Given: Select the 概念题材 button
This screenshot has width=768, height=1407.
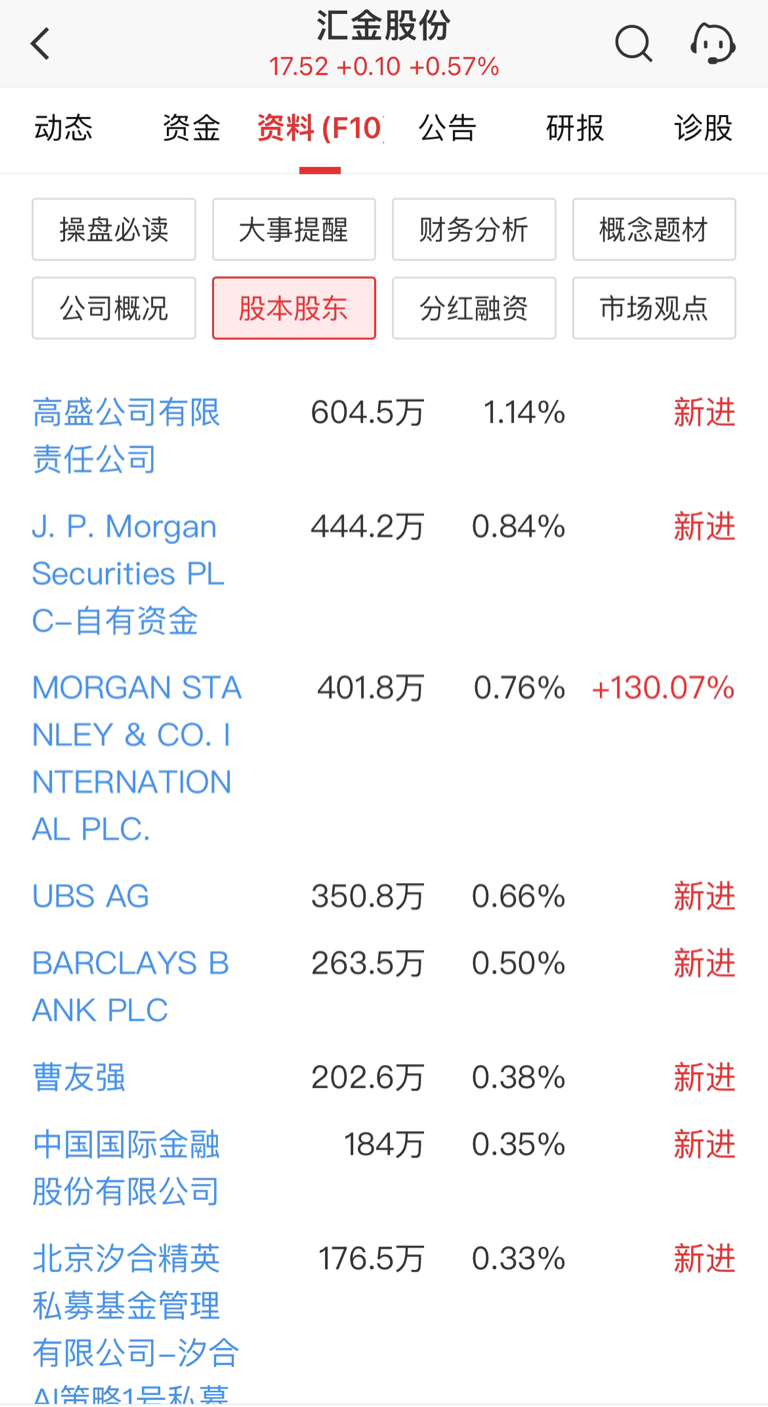Looking at the screenshot, I should [x=654, y=230].
